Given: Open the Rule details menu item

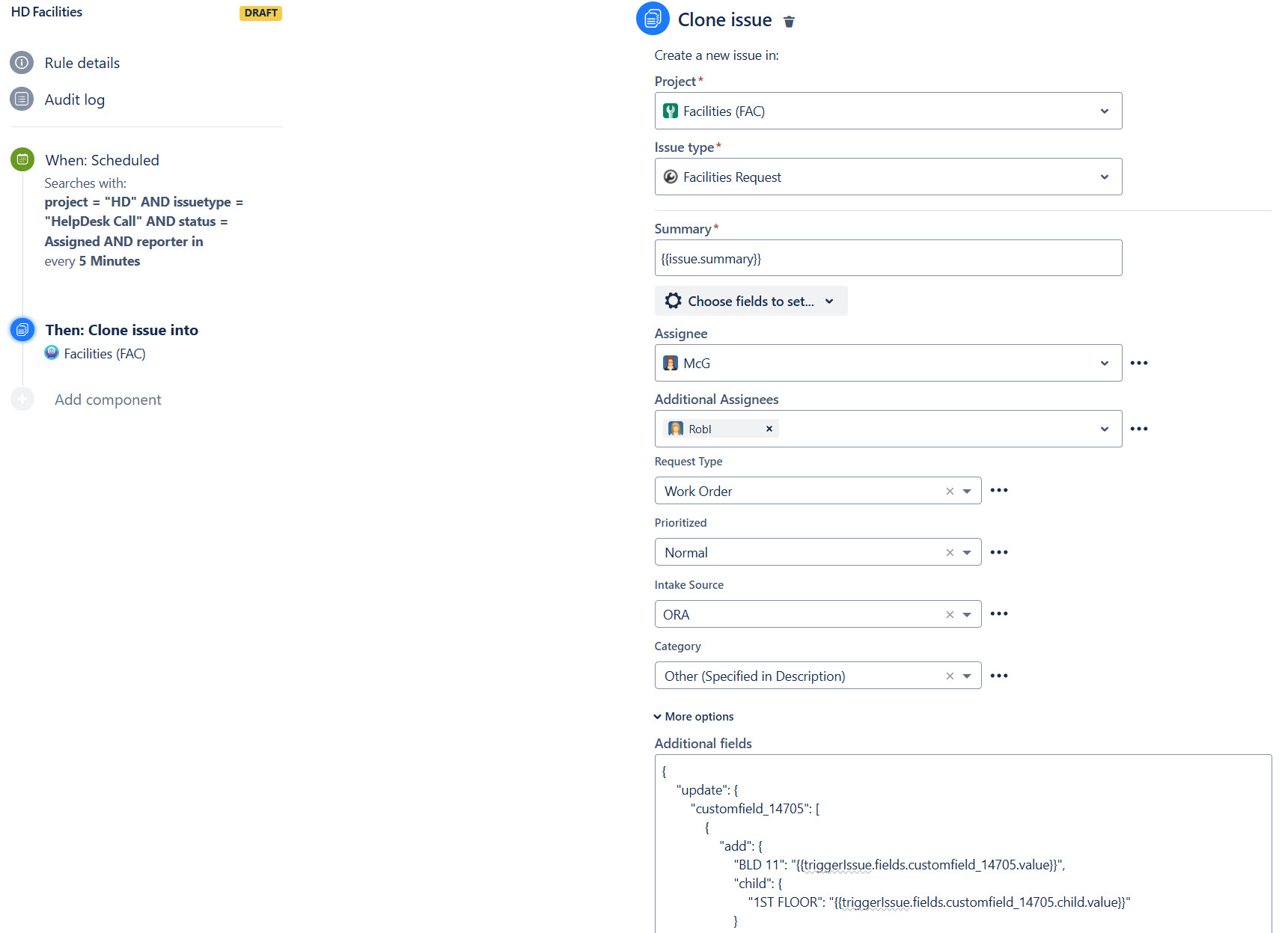Looking at the screenshot, I should click(x=82, y=63).
